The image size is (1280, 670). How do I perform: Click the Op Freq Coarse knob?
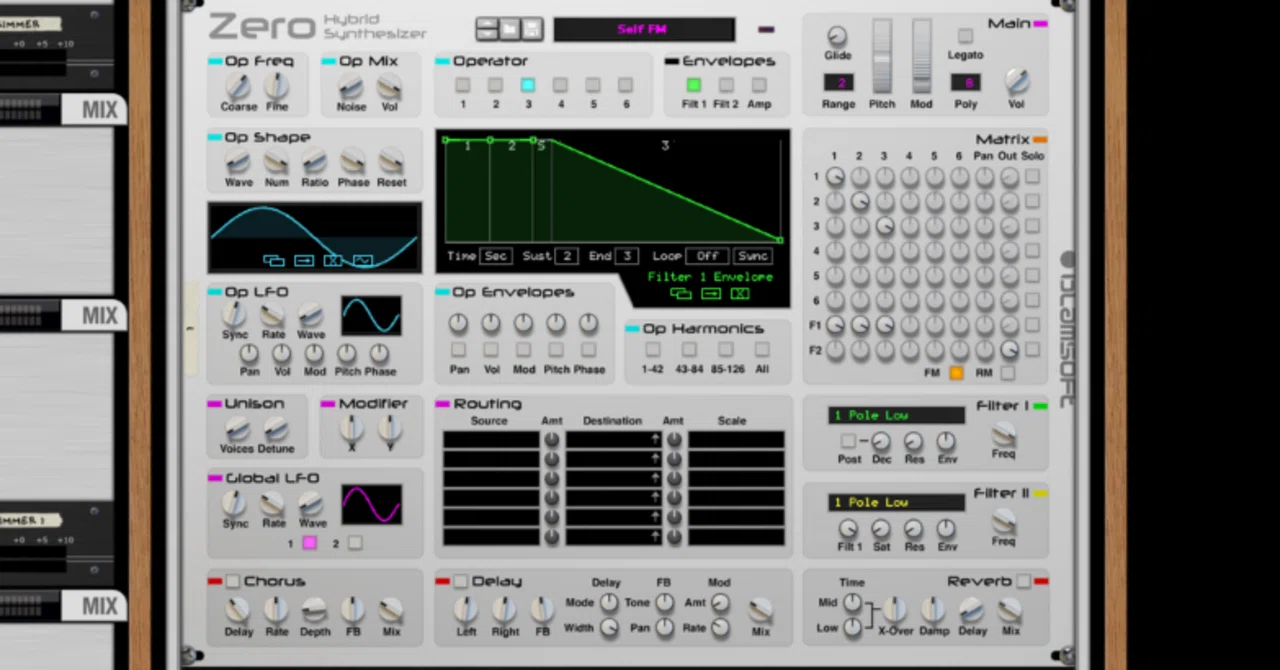point(238,87)
